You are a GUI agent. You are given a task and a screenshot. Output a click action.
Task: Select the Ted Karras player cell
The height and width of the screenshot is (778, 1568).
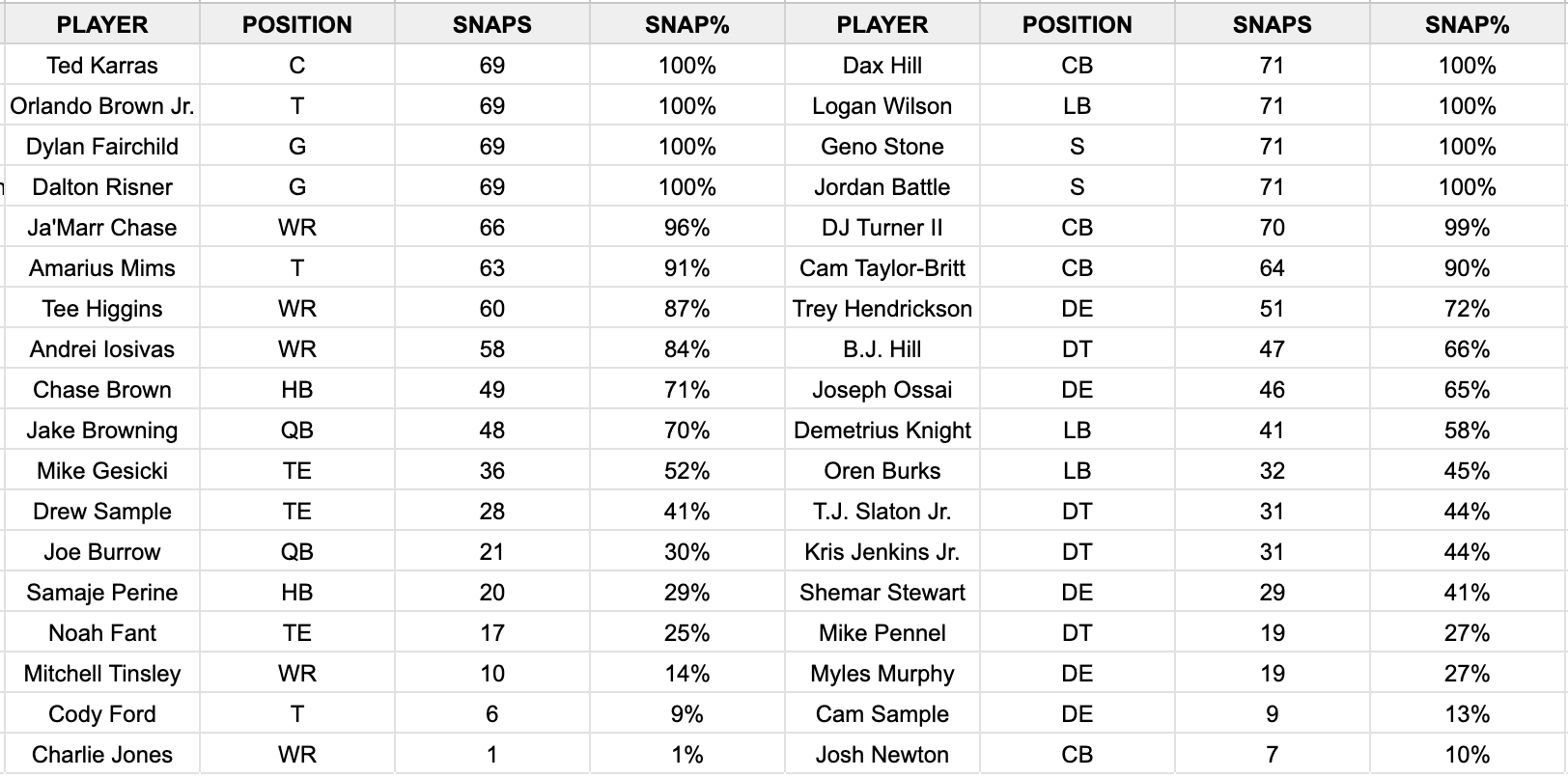pos(102,66)
